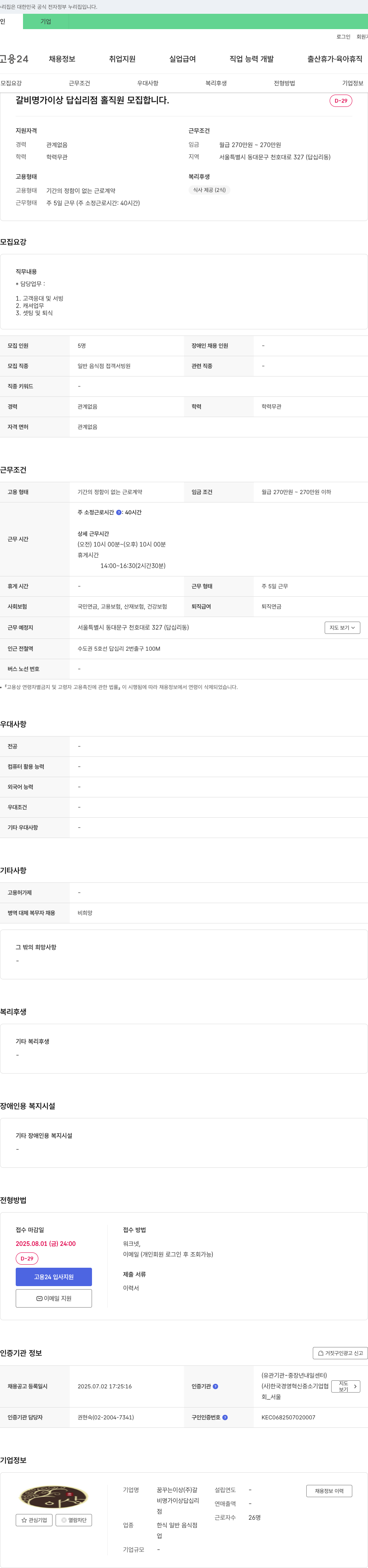The height and width of the screenshot is (1568, 368).
Task: Open the 채용정보 이력 button
Action: 329,1491
